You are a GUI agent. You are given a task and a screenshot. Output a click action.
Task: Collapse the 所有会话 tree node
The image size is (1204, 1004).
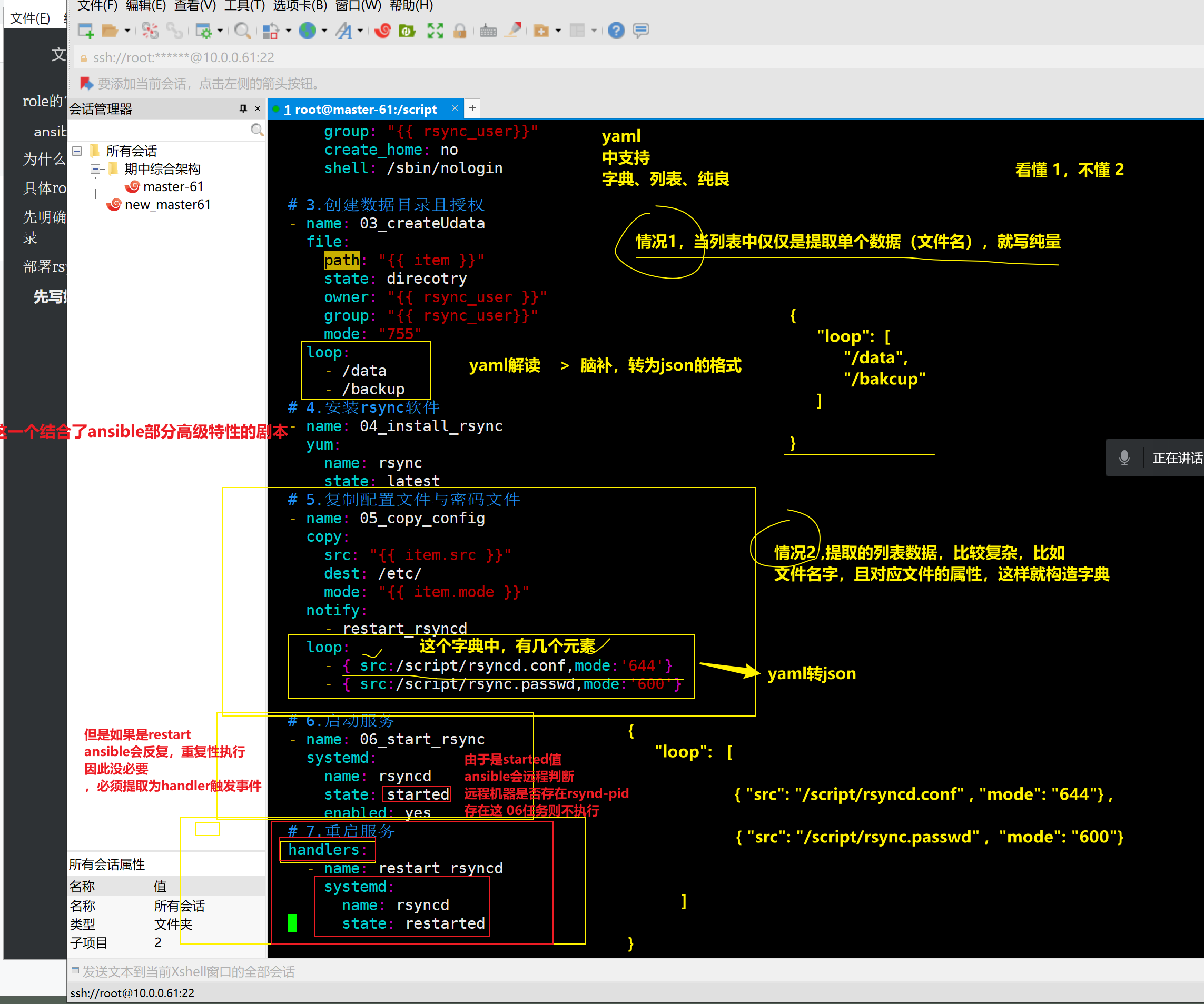click(x=77, y=151)
